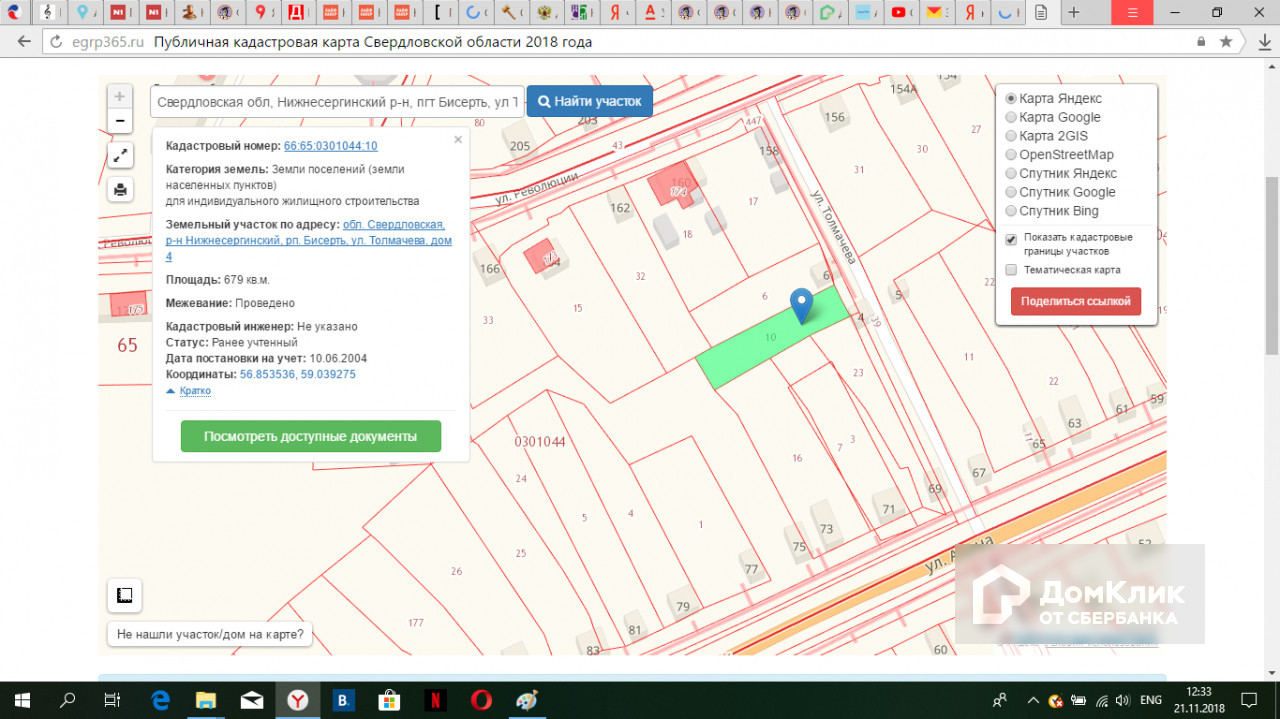Click the address search input field

(x=337, y=102)
